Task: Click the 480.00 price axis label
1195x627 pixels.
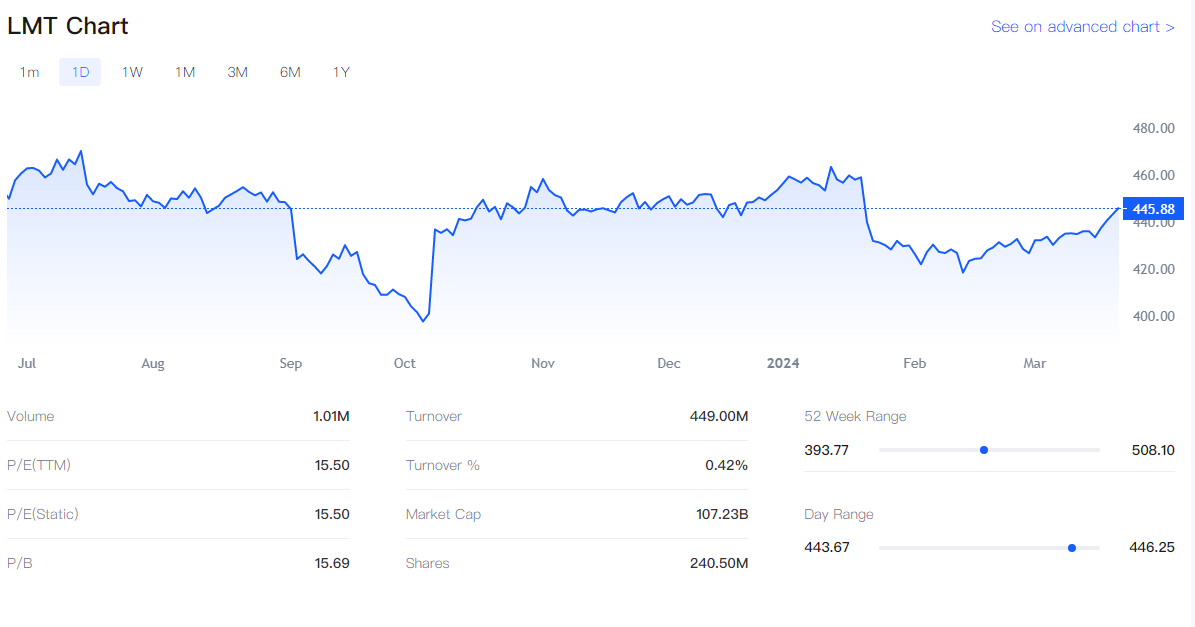Action: pos(1153,129)
